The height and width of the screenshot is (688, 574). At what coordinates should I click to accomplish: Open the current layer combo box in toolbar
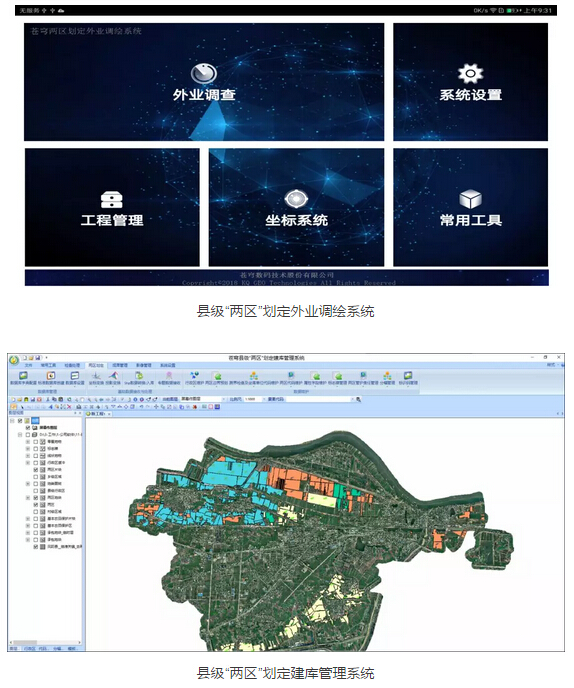201,399
